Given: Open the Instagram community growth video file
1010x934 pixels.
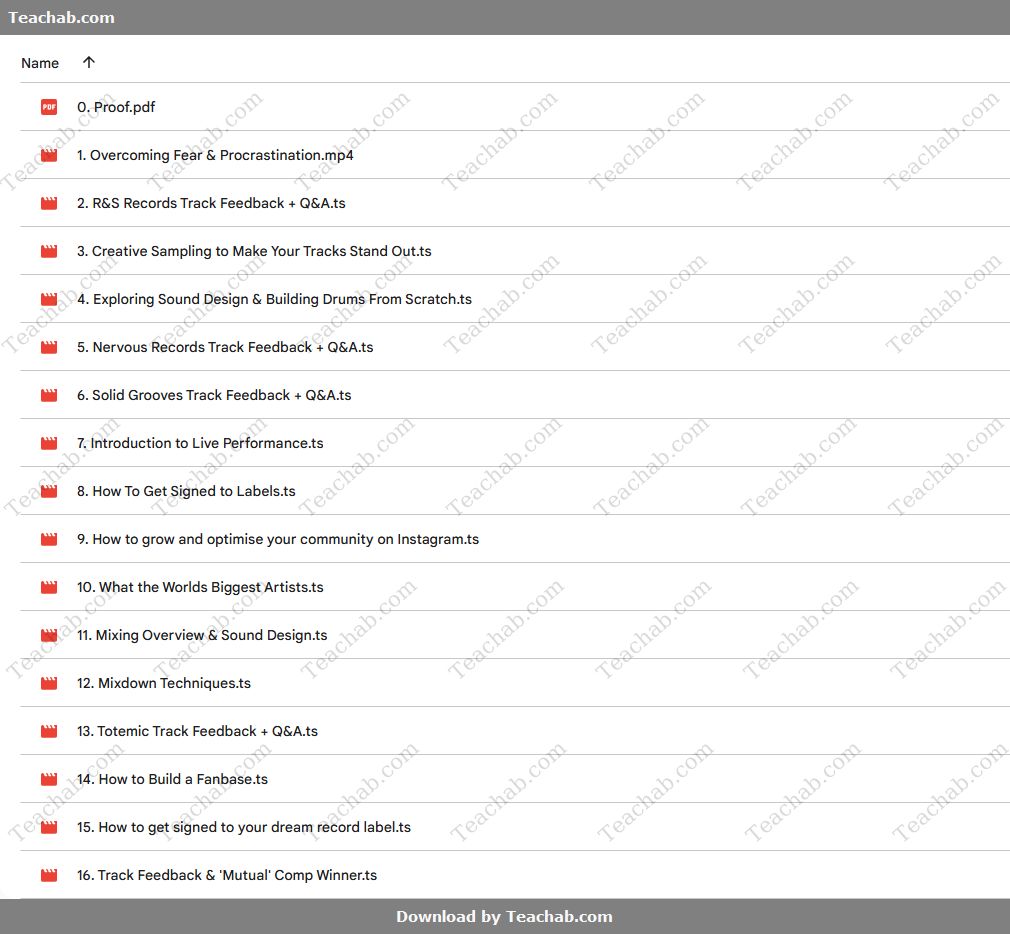Looking at the screenshot, I should click(278, 539).
